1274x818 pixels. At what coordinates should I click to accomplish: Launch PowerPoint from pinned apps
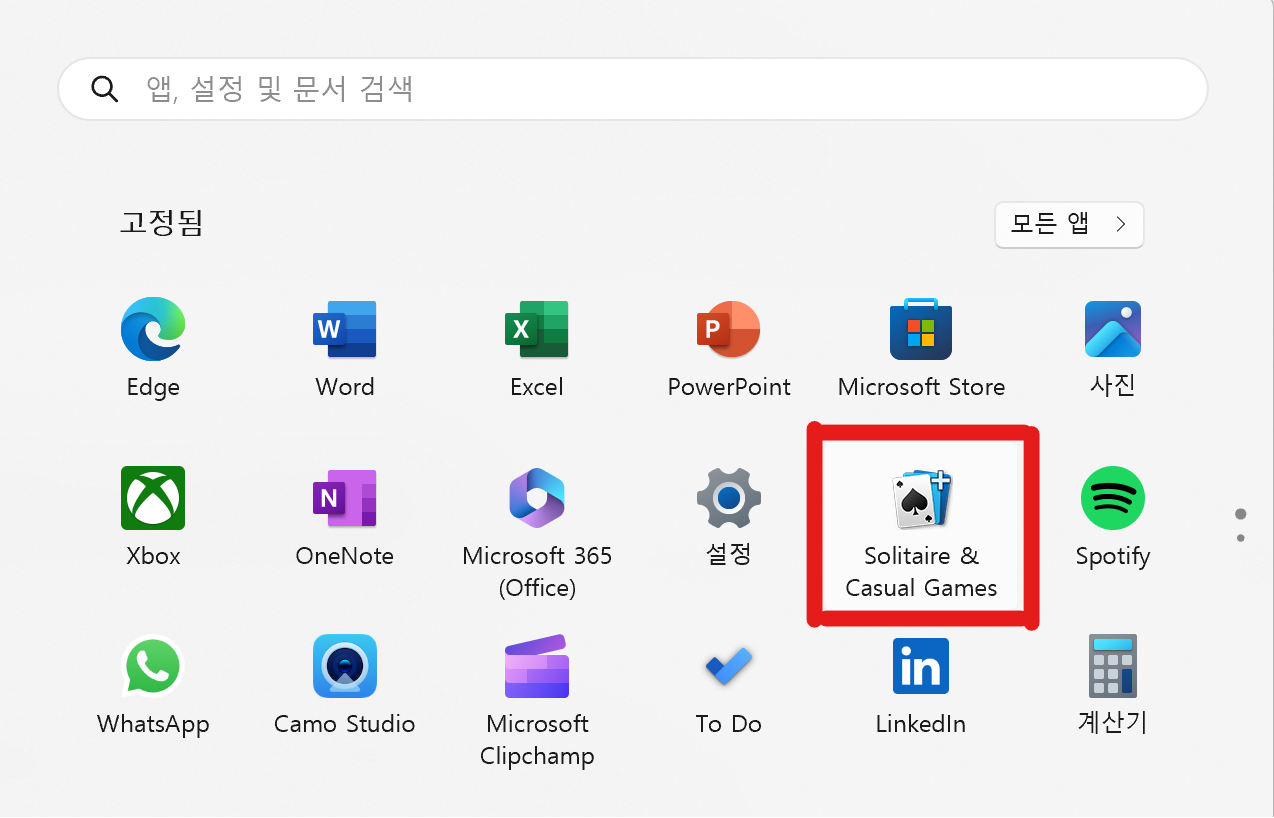(x=729, y=349)
